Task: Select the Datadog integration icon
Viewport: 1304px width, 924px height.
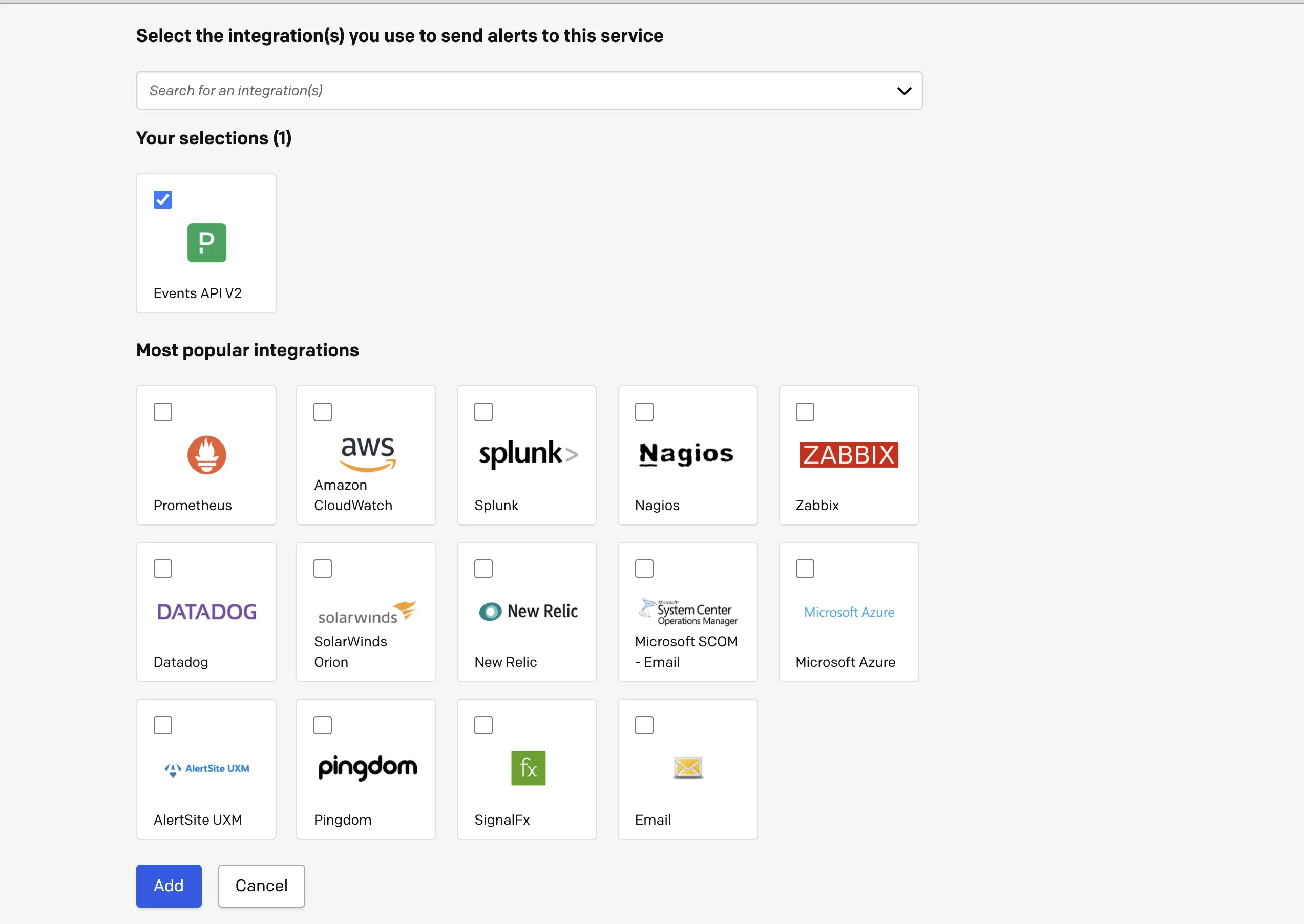Action: [206, 610]
